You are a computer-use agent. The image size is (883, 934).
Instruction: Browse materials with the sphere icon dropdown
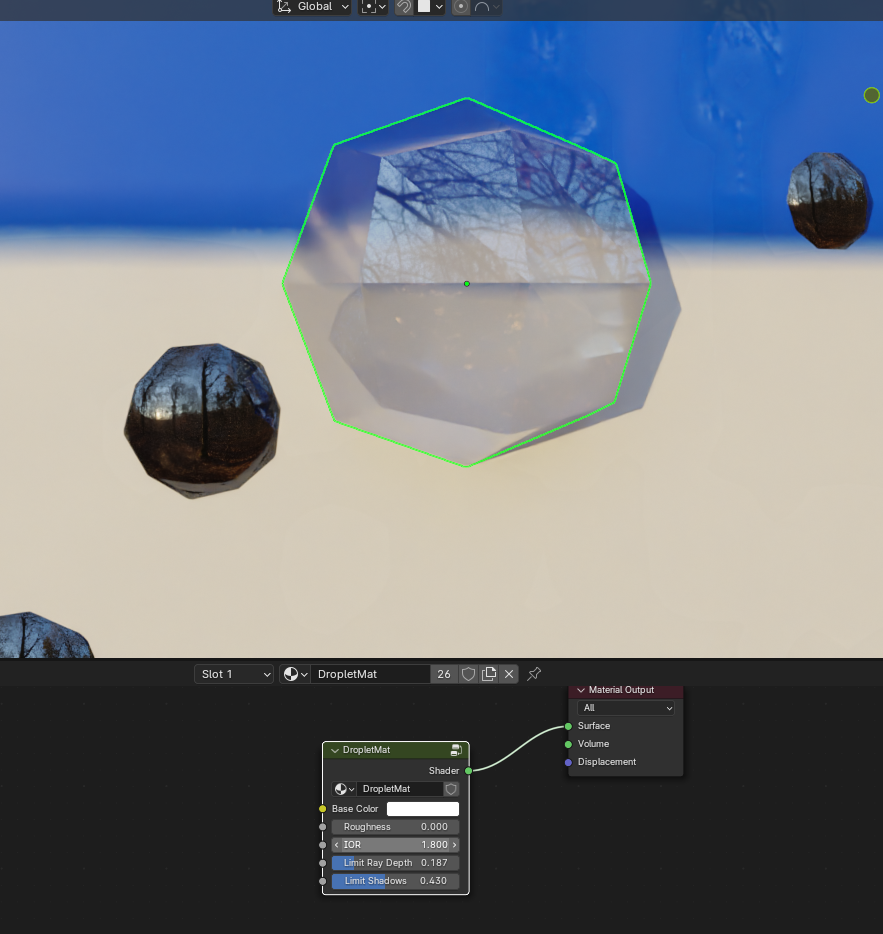click(295, 674)
